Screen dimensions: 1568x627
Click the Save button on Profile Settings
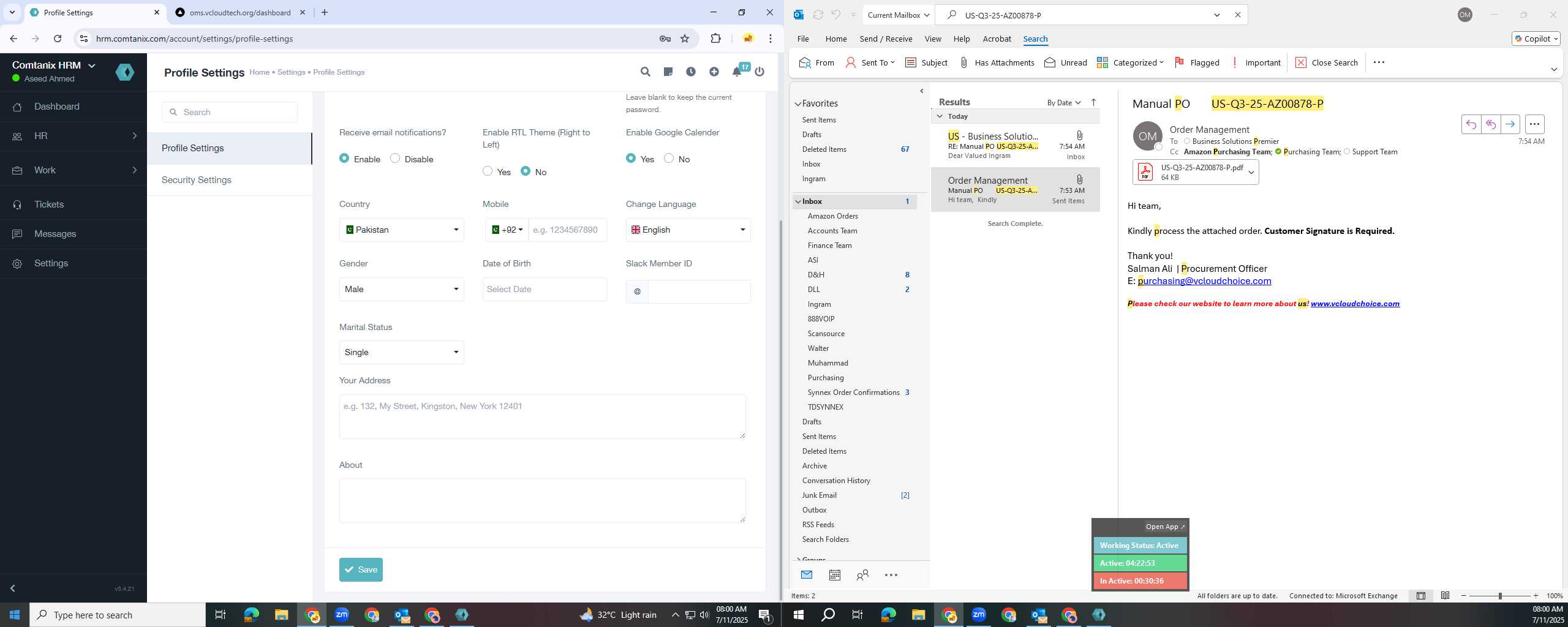tap(361, 569)
